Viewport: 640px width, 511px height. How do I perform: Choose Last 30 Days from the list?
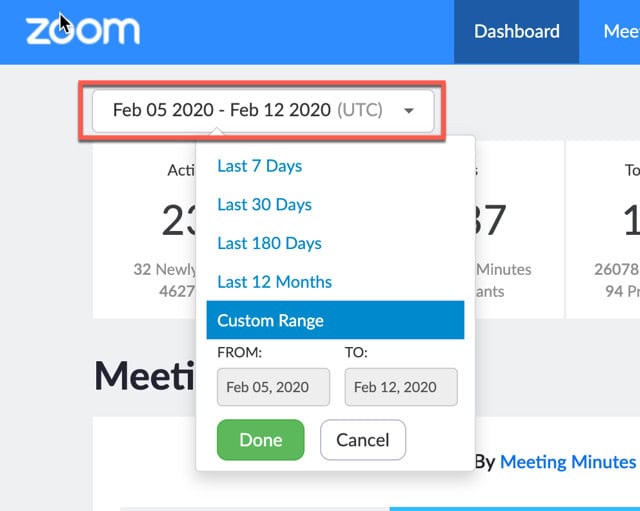click(264, 204)
